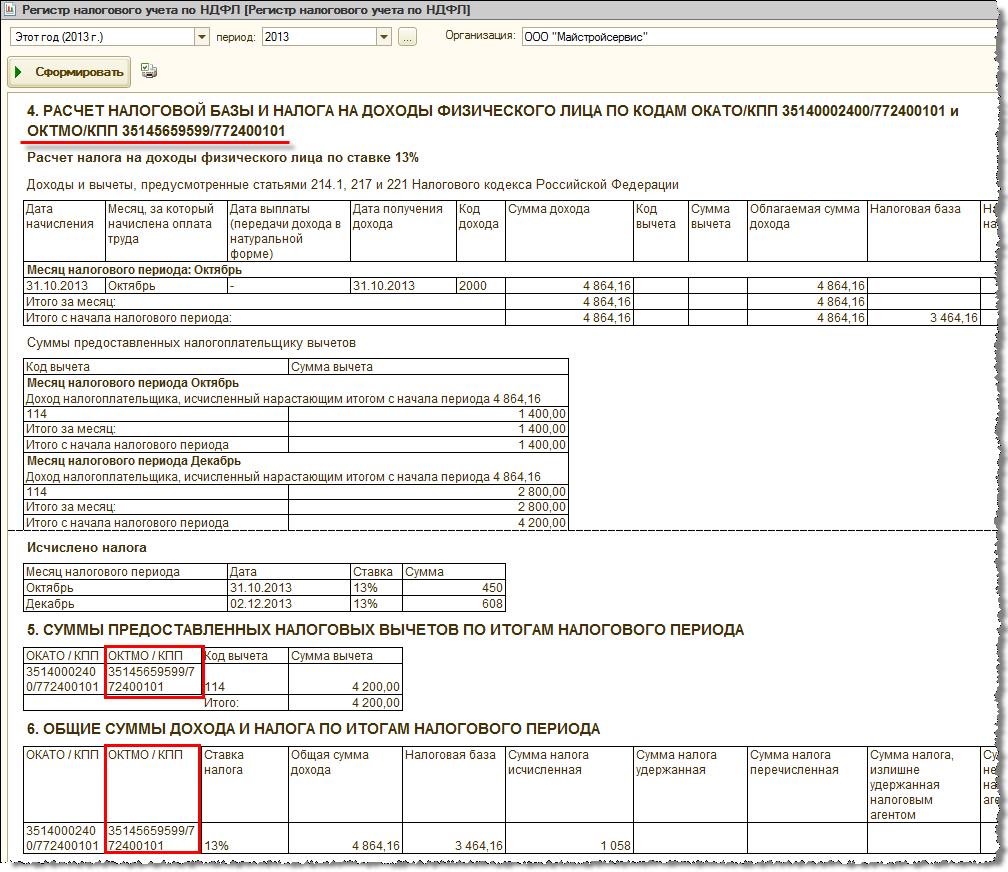1008x872 pixels.
Task: Select the Ставка налога 13% cell in section 6
Action: point(245,846)
